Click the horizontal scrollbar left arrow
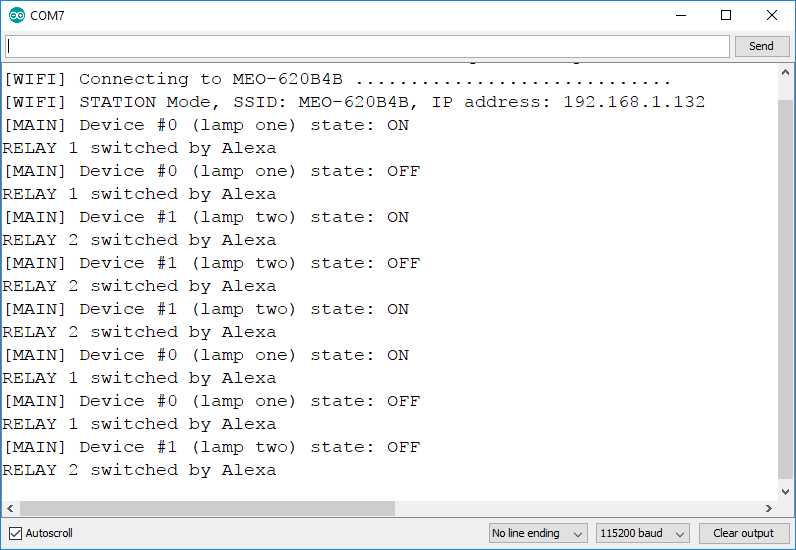The height and width of the screenshot is (550, 796). point(10,508)
